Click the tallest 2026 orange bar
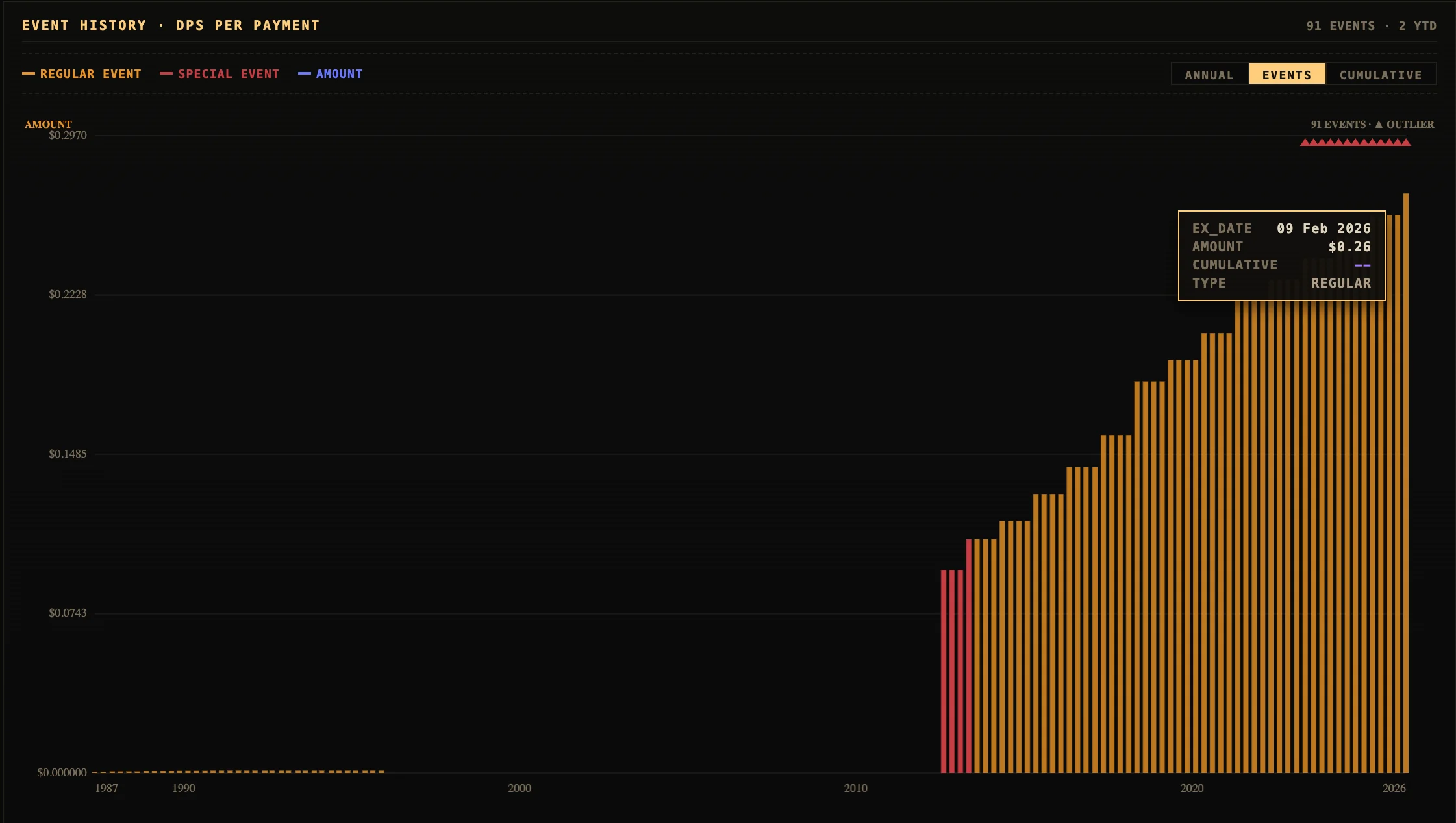The width and height of the screenshot is (1456, 823). pos(1406,483)
